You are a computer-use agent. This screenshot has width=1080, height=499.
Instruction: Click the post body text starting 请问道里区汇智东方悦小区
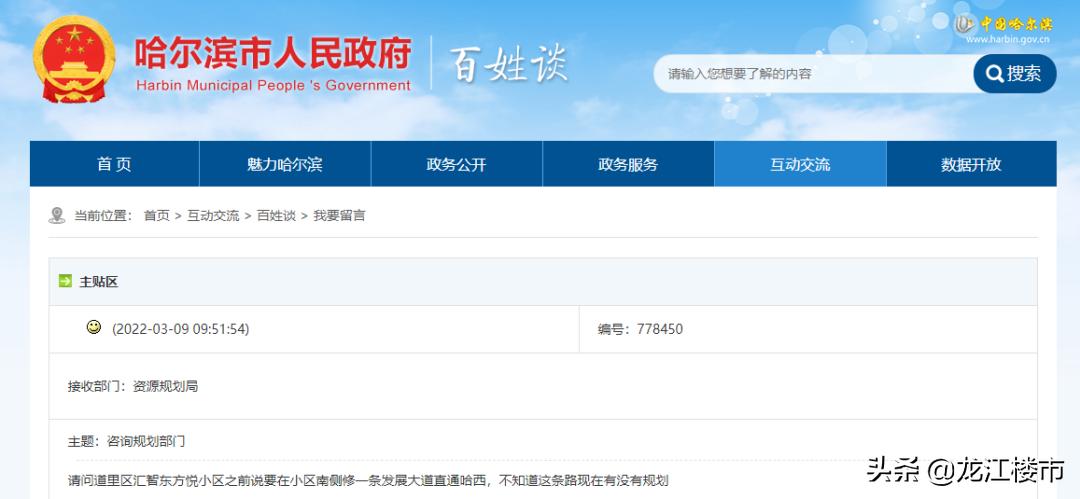pos(368,480)
